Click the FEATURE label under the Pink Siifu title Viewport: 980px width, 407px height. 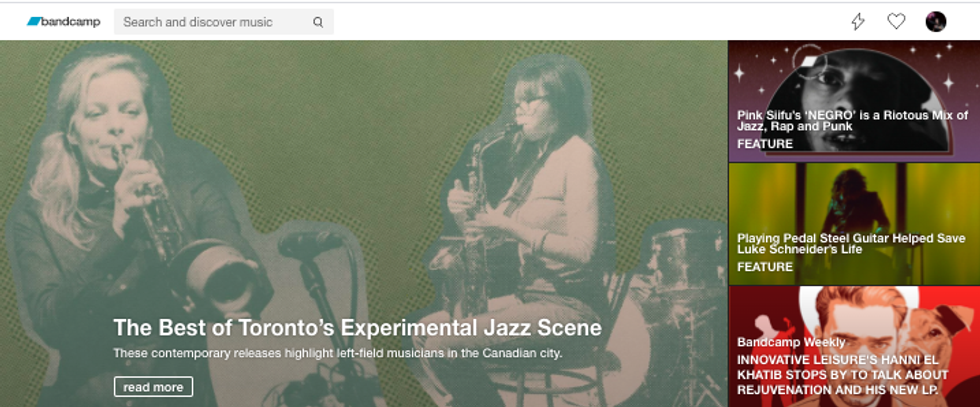(765, 144)
